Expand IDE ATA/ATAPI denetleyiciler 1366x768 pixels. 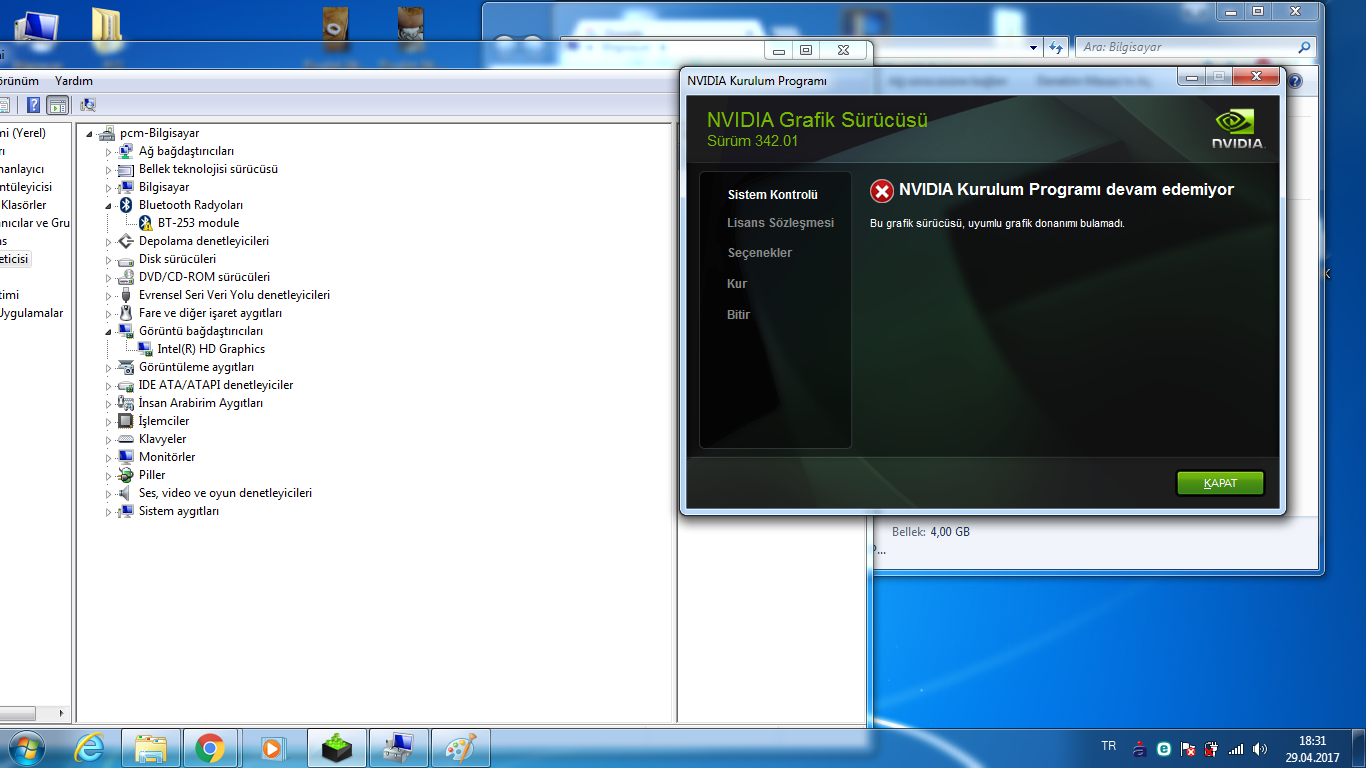(x=109, y=386)
